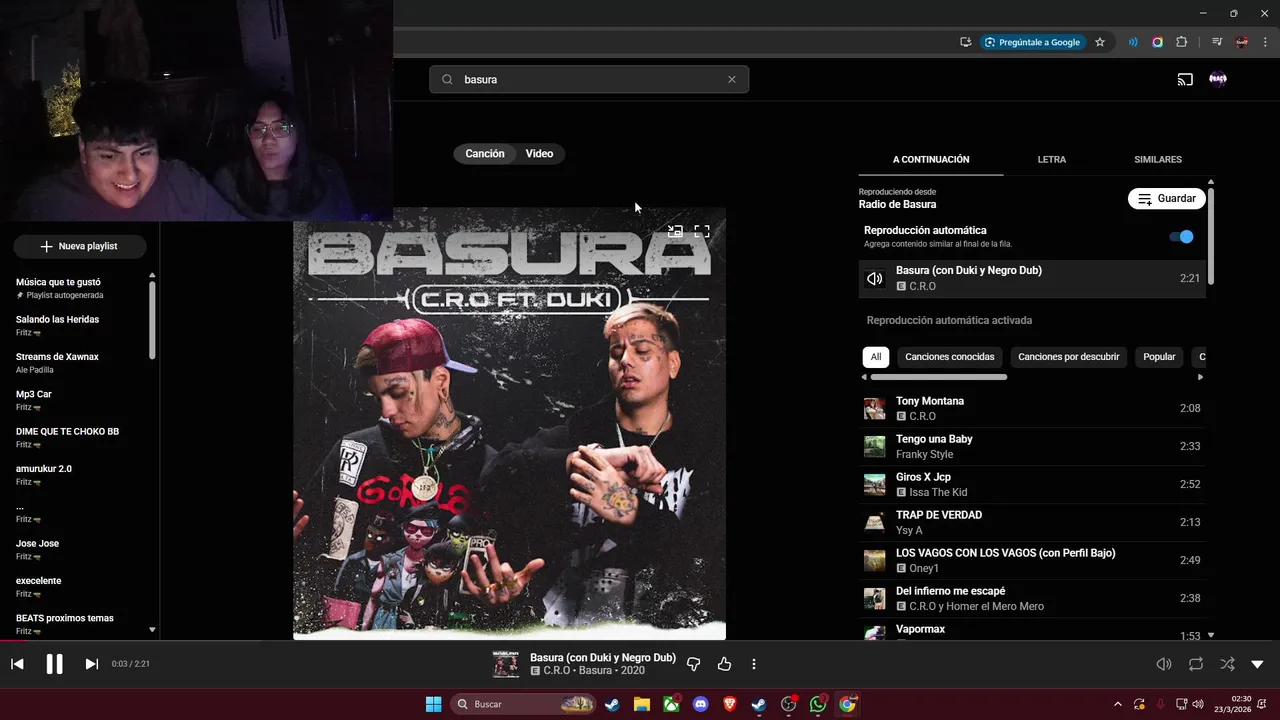Save the queue with Guardar button
Viewport: 1280px width, 720px height.
pyautogui.click(x=1167, y=198)
